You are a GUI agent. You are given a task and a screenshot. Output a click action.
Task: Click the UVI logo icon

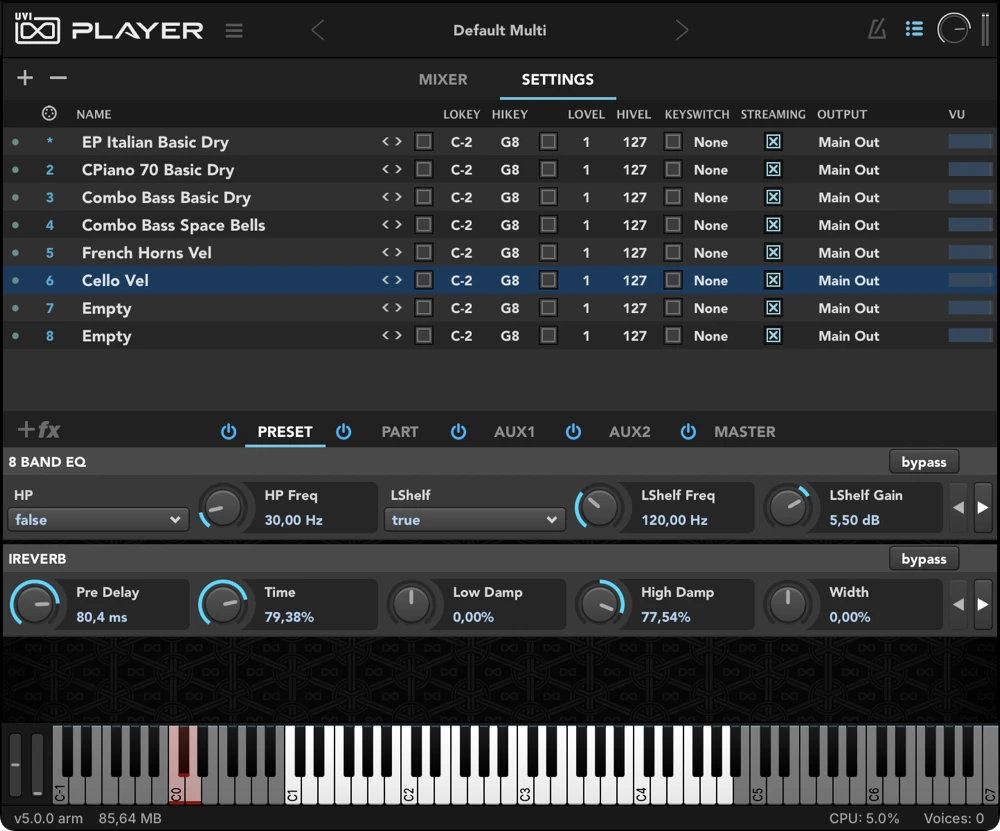37,29
